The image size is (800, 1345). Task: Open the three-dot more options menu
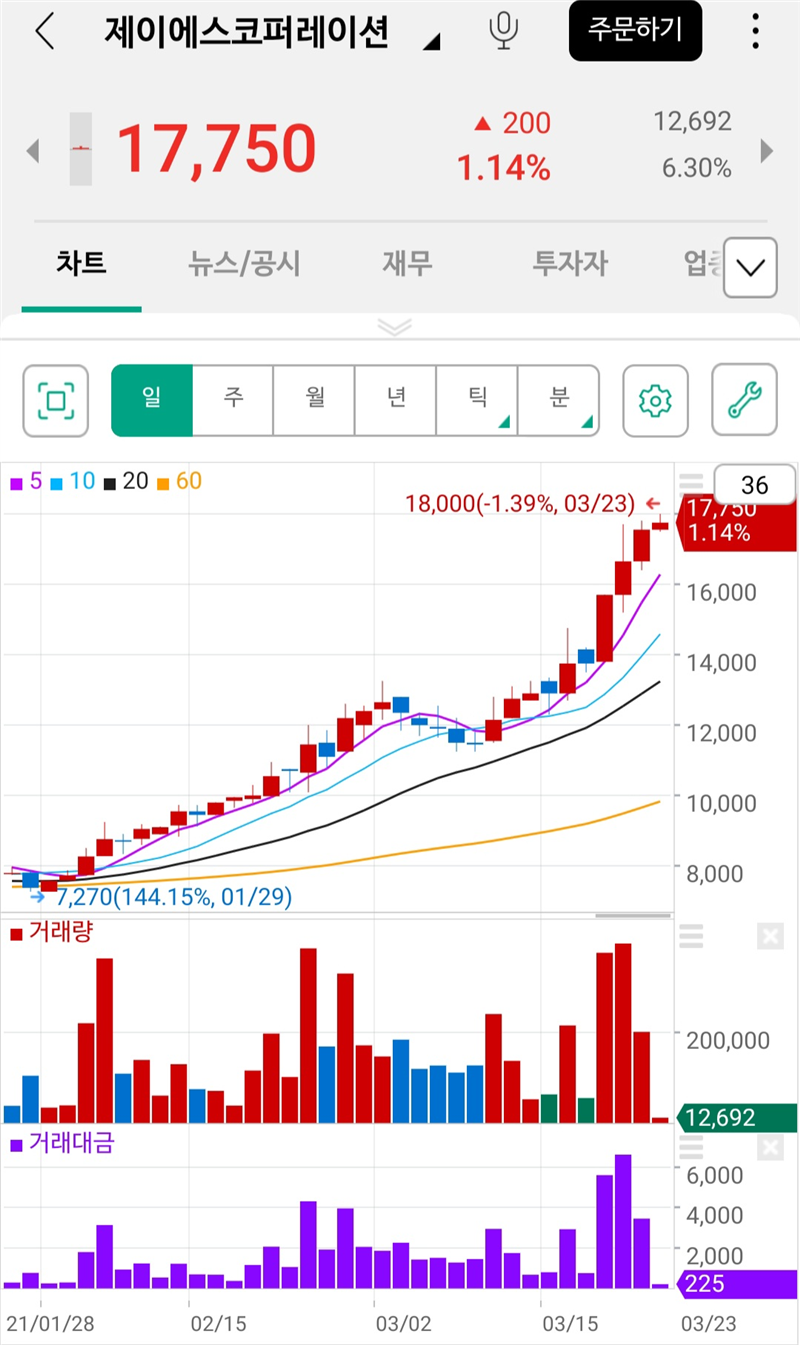tap(755, 31)
